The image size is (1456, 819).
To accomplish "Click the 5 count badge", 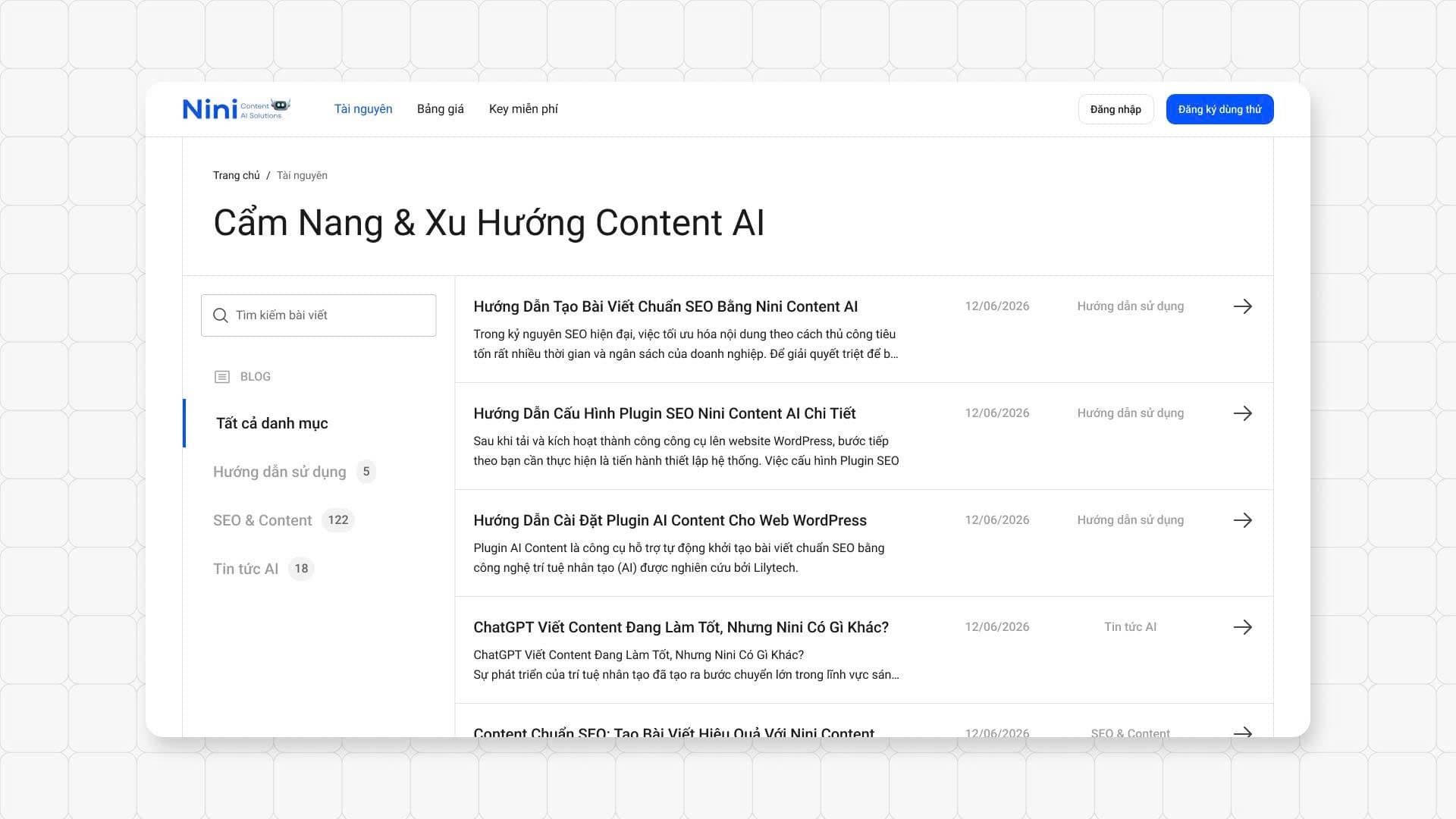I will pyautogui.click(x=366, y=472).
